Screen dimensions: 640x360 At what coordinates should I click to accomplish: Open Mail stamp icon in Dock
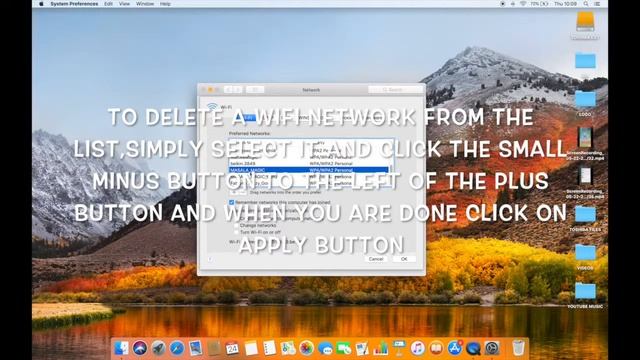click(x=195, y=348)
